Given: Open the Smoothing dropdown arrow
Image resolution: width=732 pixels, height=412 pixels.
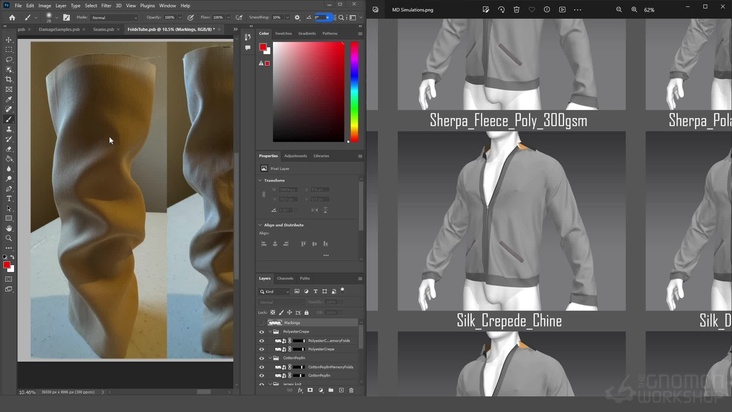Looking at the screenshot, I should pos(287,18).
